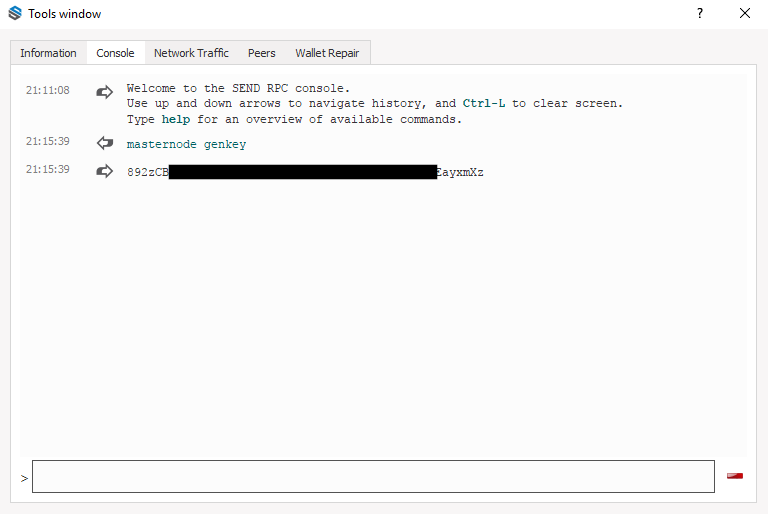Viewport: 768px width, 514px height.
Task: Click the 'masternode genkey' command text
Action: (x=186, y=144)
